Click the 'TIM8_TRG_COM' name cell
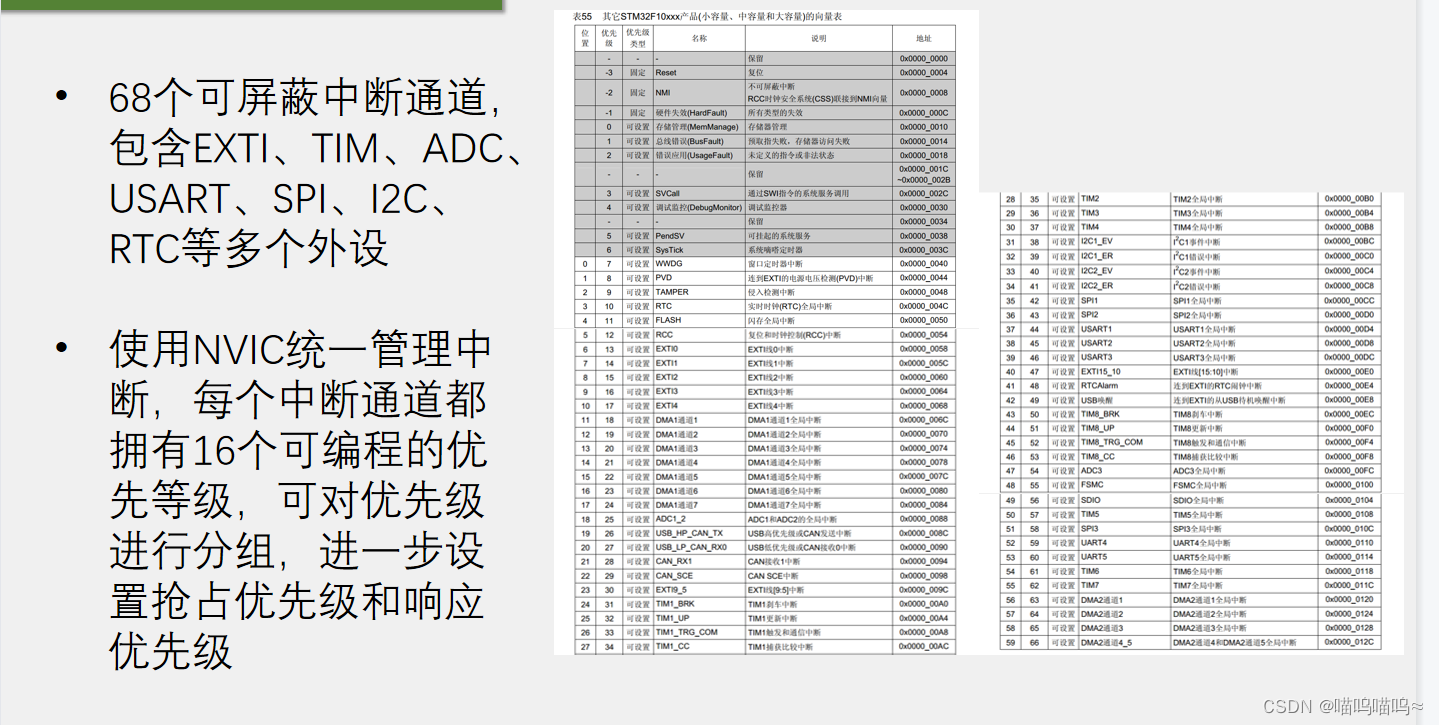1439x725 pixels. [x=1125, y=442]
